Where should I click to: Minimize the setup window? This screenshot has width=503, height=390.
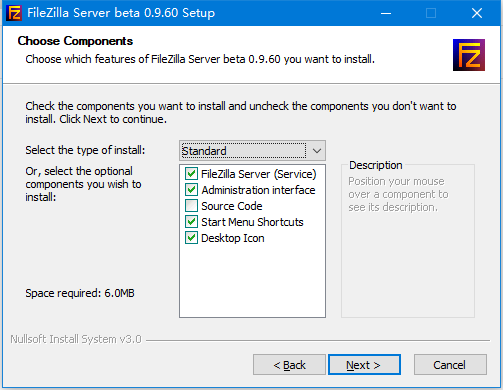(386, 13)
